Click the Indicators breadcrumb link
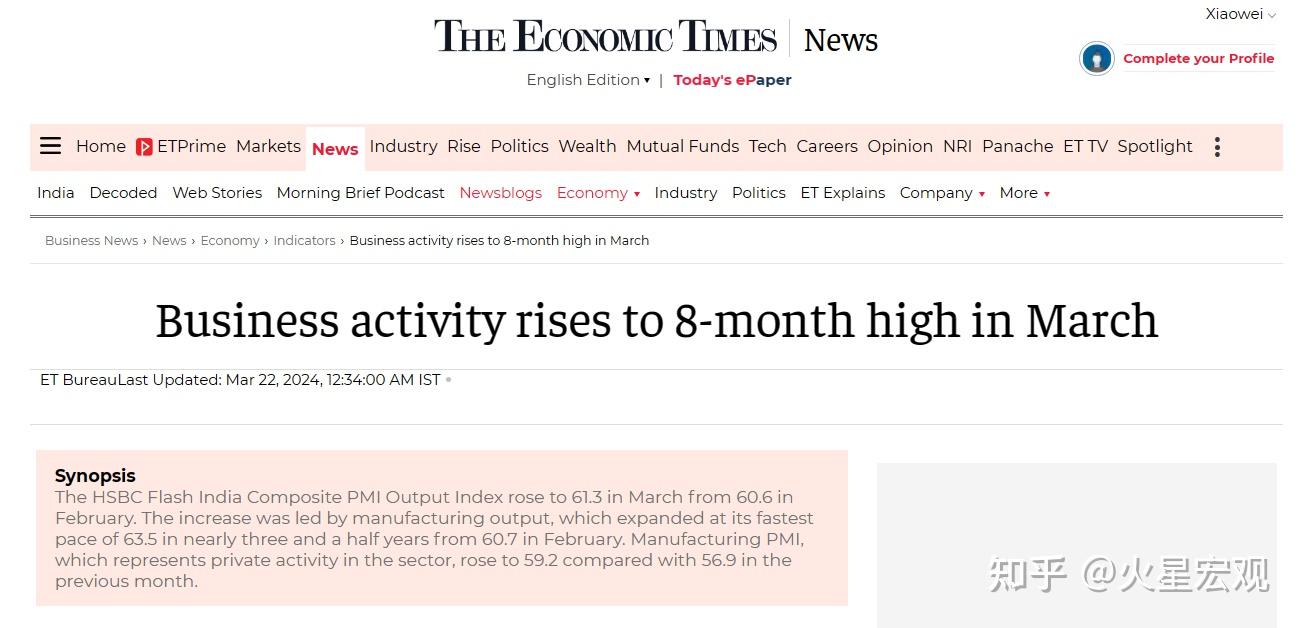Image resolution: width=1303 pixels, height=628 pixels. (x=304, y=240)
